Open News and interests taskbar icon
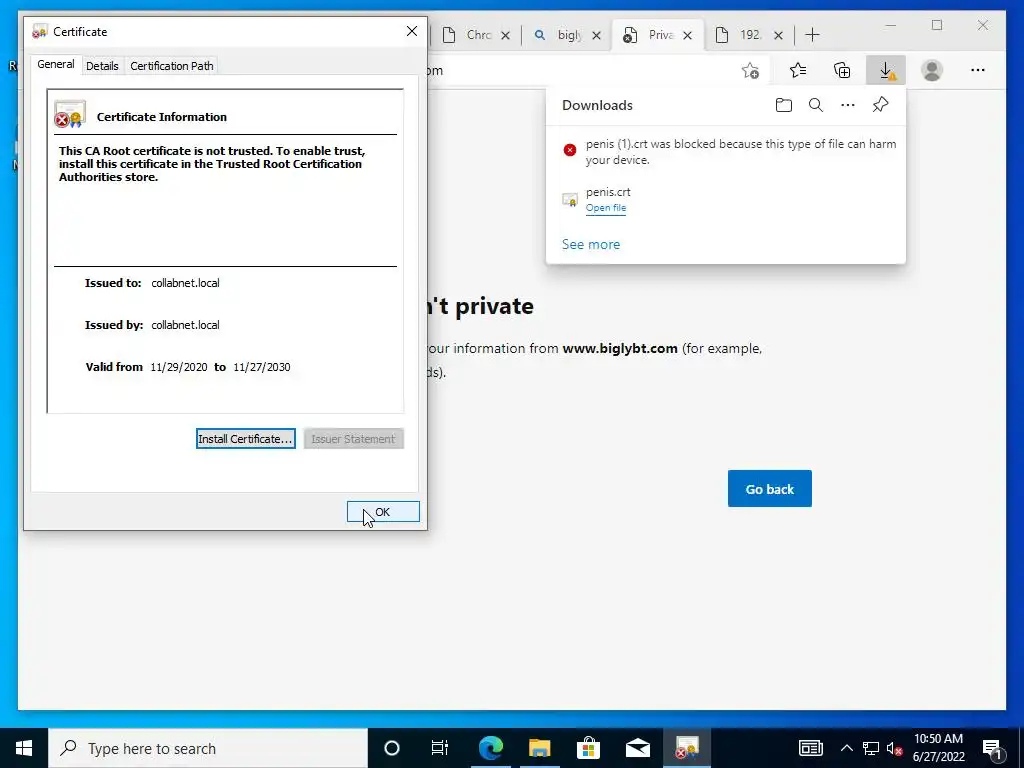1024x768 pixels. [810, 748]
